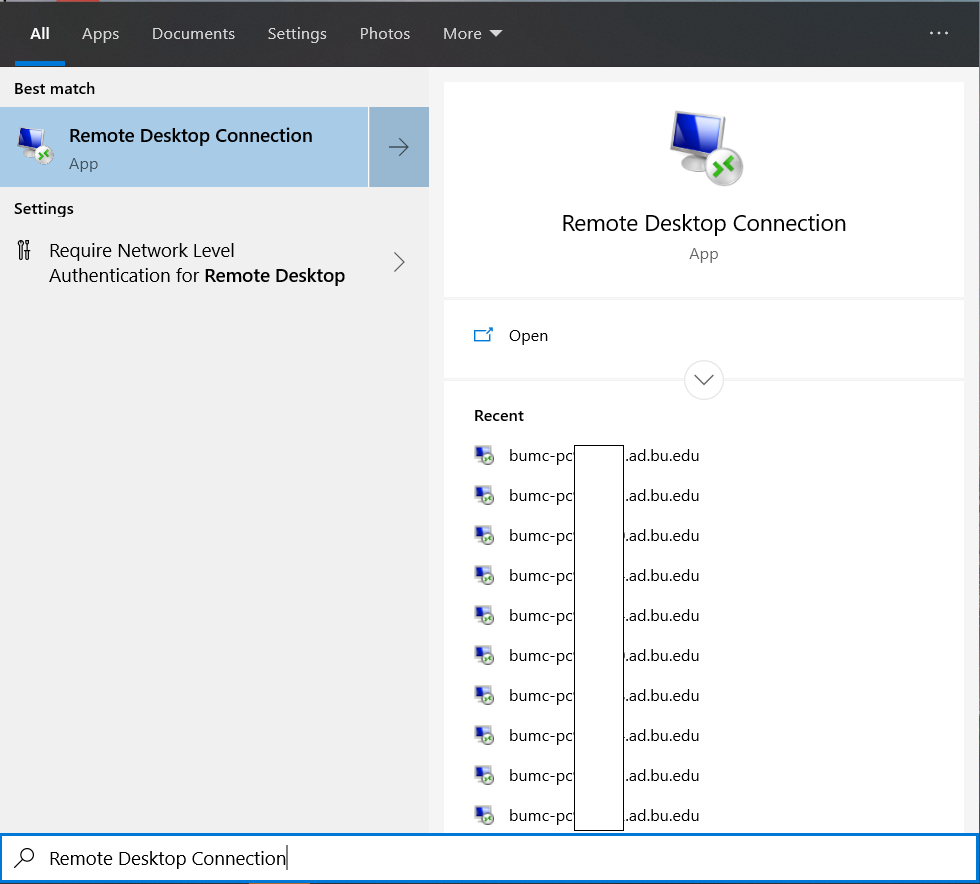This screenshot has width=980, height=884.
Task: Open the three-dot options menu
Action: 938,33
